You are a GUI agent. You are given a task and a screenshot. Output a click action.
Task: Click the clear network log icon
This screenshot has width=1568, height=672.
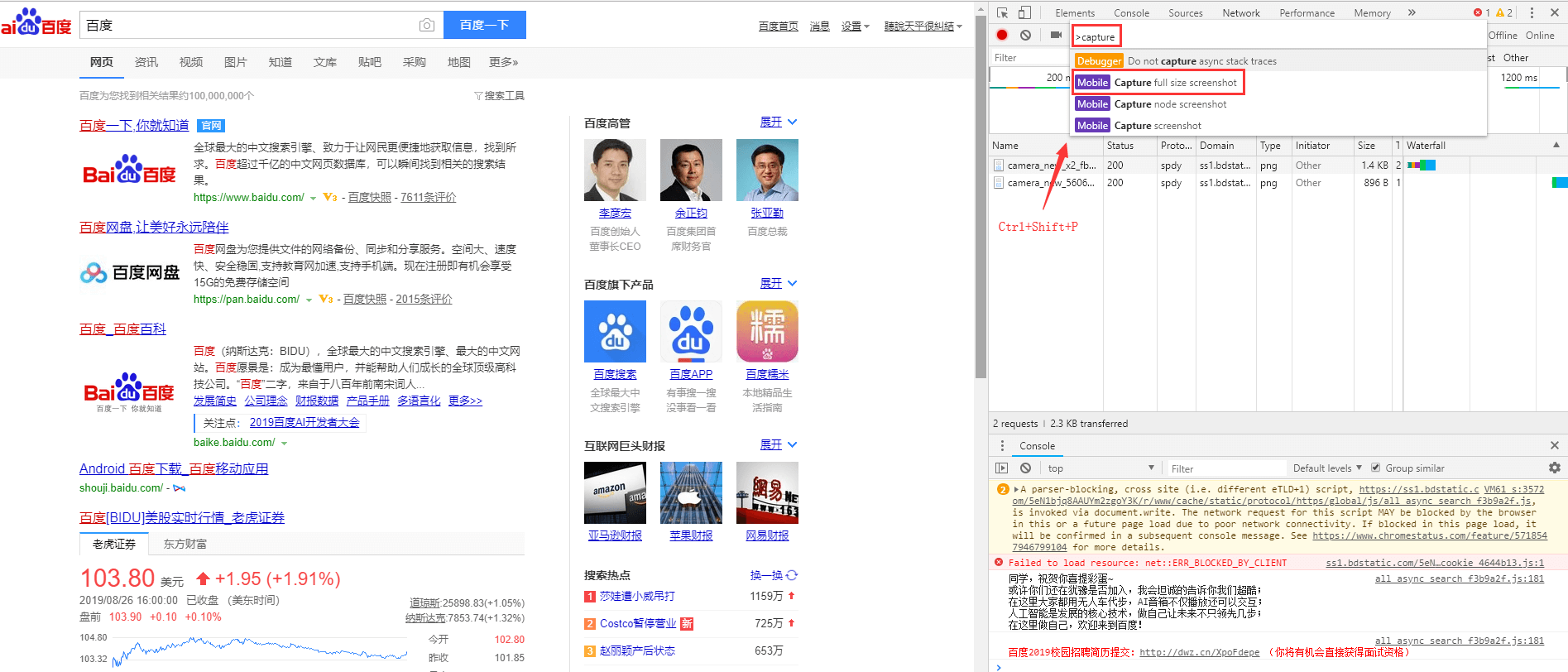1025,35
